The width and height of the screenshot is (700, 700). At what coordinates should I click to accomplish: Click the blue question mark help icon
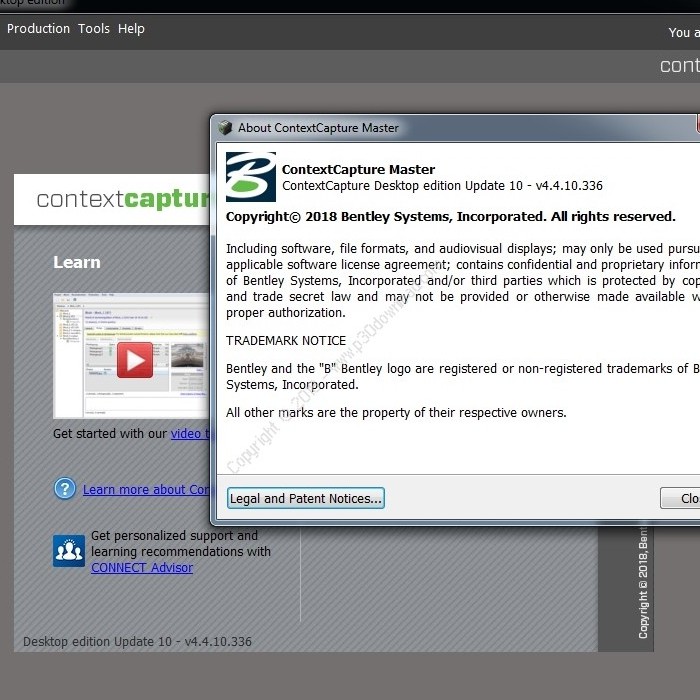tap(65, 488)
